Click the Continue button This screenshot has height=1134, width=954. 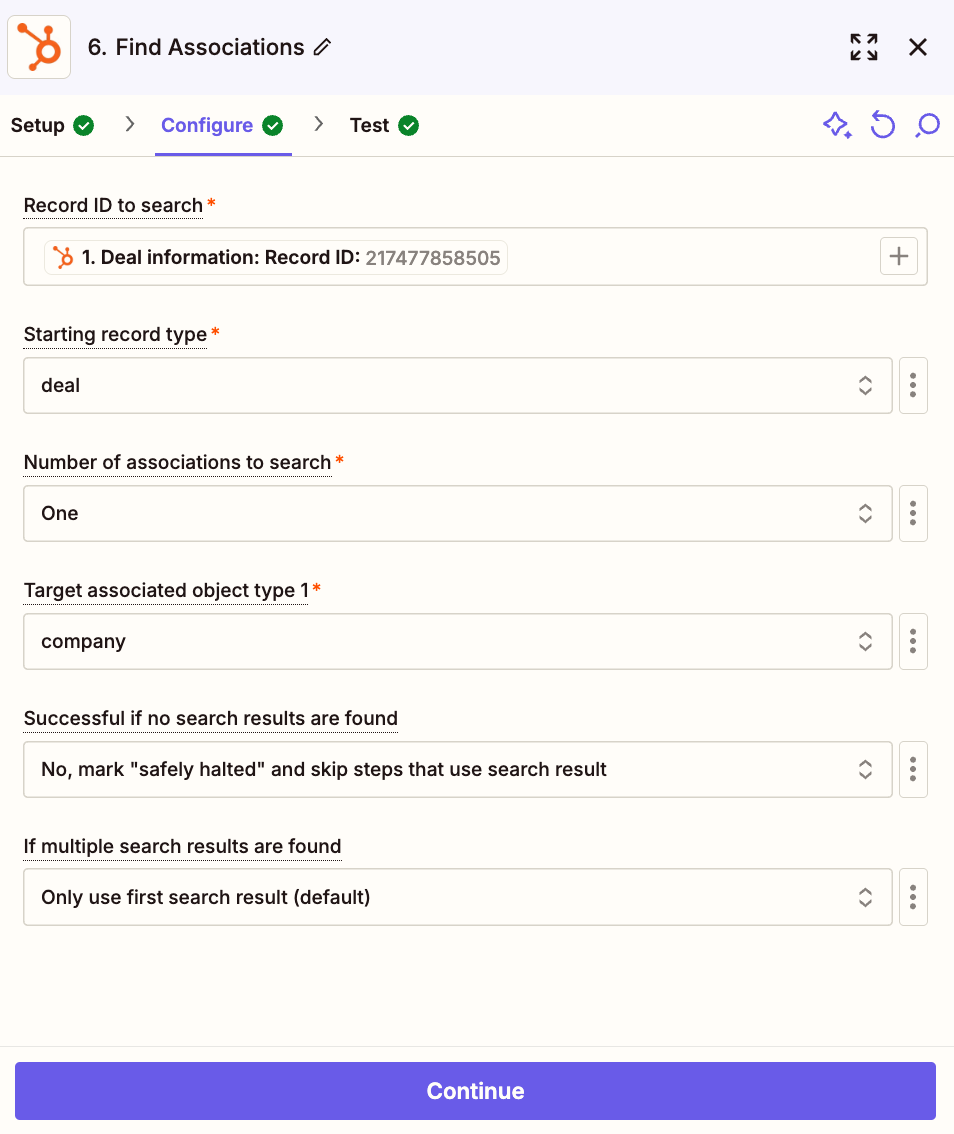(475, 1091)
